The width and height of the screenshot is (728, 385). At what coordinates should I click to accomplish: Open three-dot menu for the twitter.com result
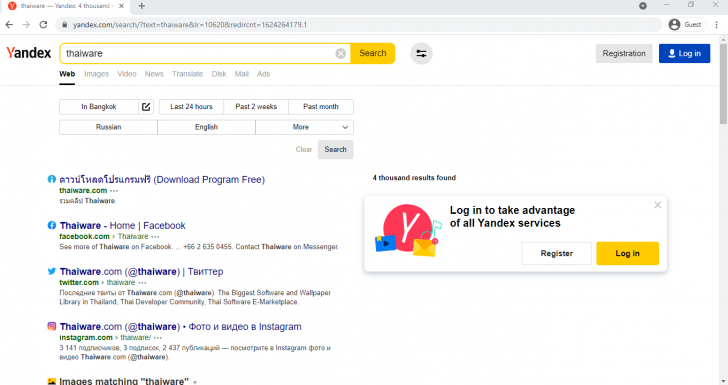click(142, 283)
